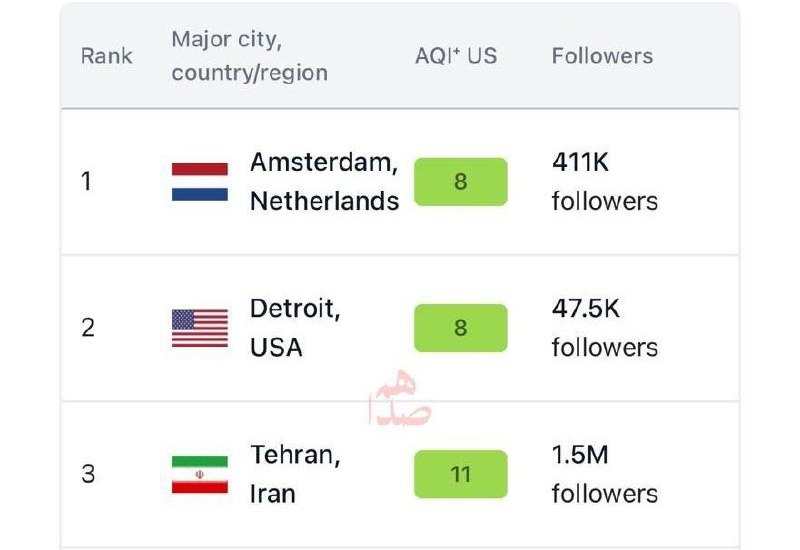Click the USA flag icon
Image resolution: width=800 pixels, height=550 pixels.
[x=199, y=328]
